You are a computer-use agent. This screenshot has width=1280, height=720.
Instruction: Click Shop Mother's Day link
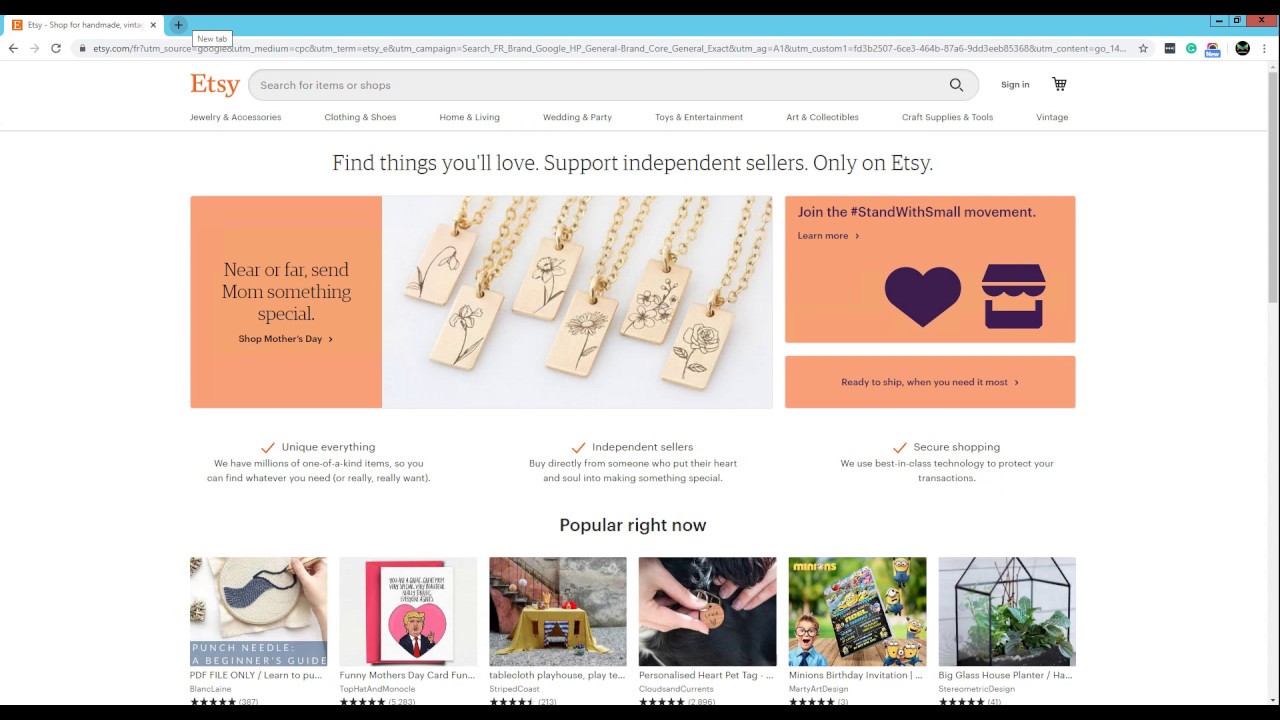(286, 339)
